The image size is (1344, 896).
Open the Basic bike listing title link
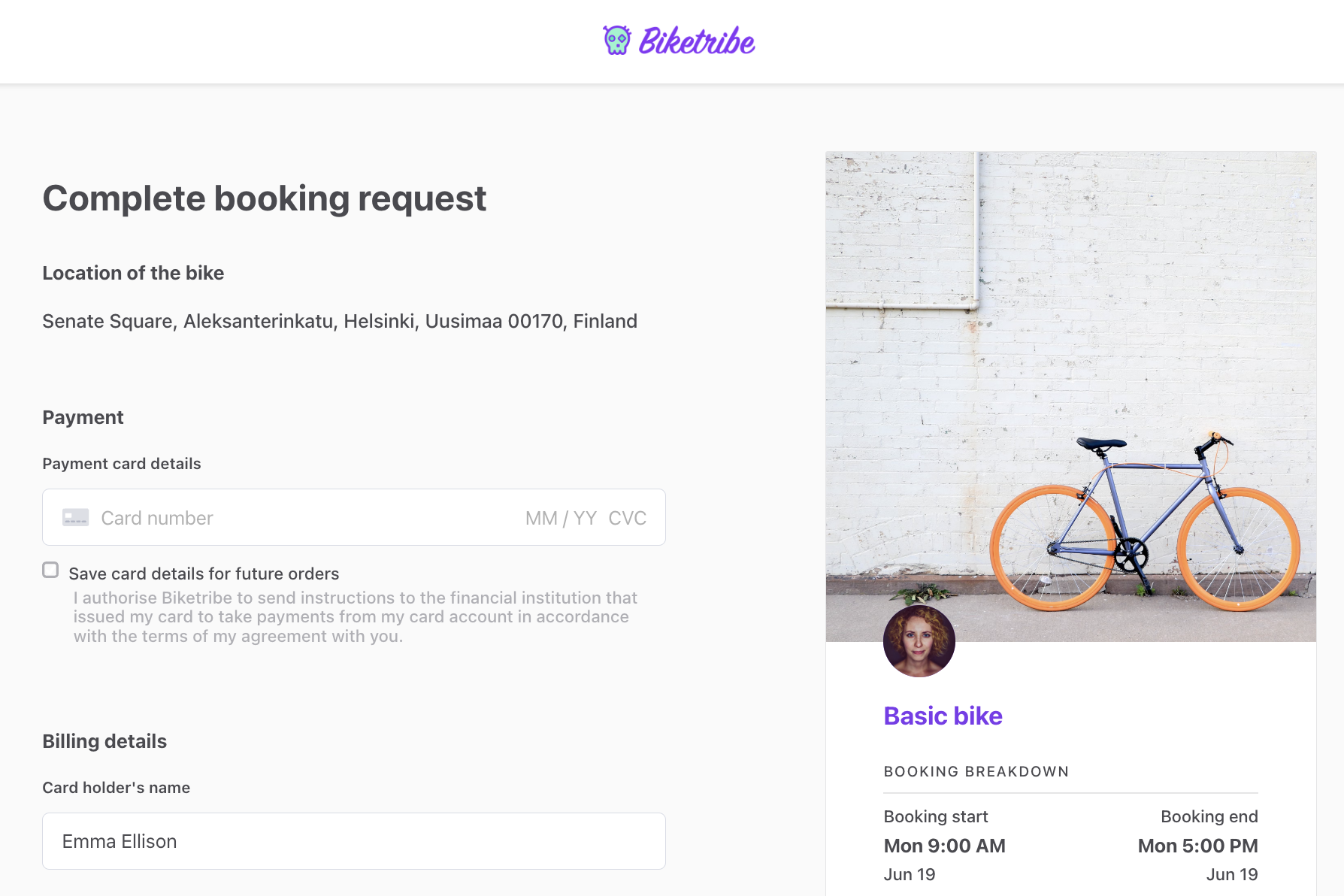pyautogui.click(x=943, y=716)
